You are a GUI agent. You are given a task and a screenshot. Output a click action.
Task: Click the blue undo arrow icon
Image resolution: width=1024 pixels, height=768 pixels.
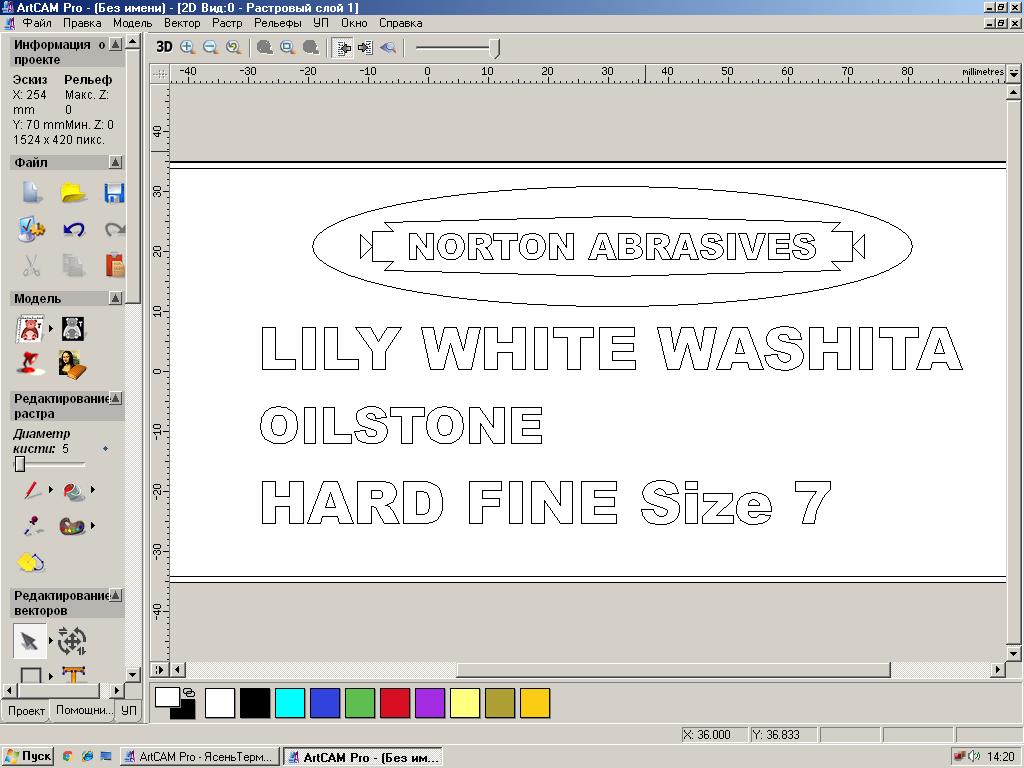coord(73,229)
